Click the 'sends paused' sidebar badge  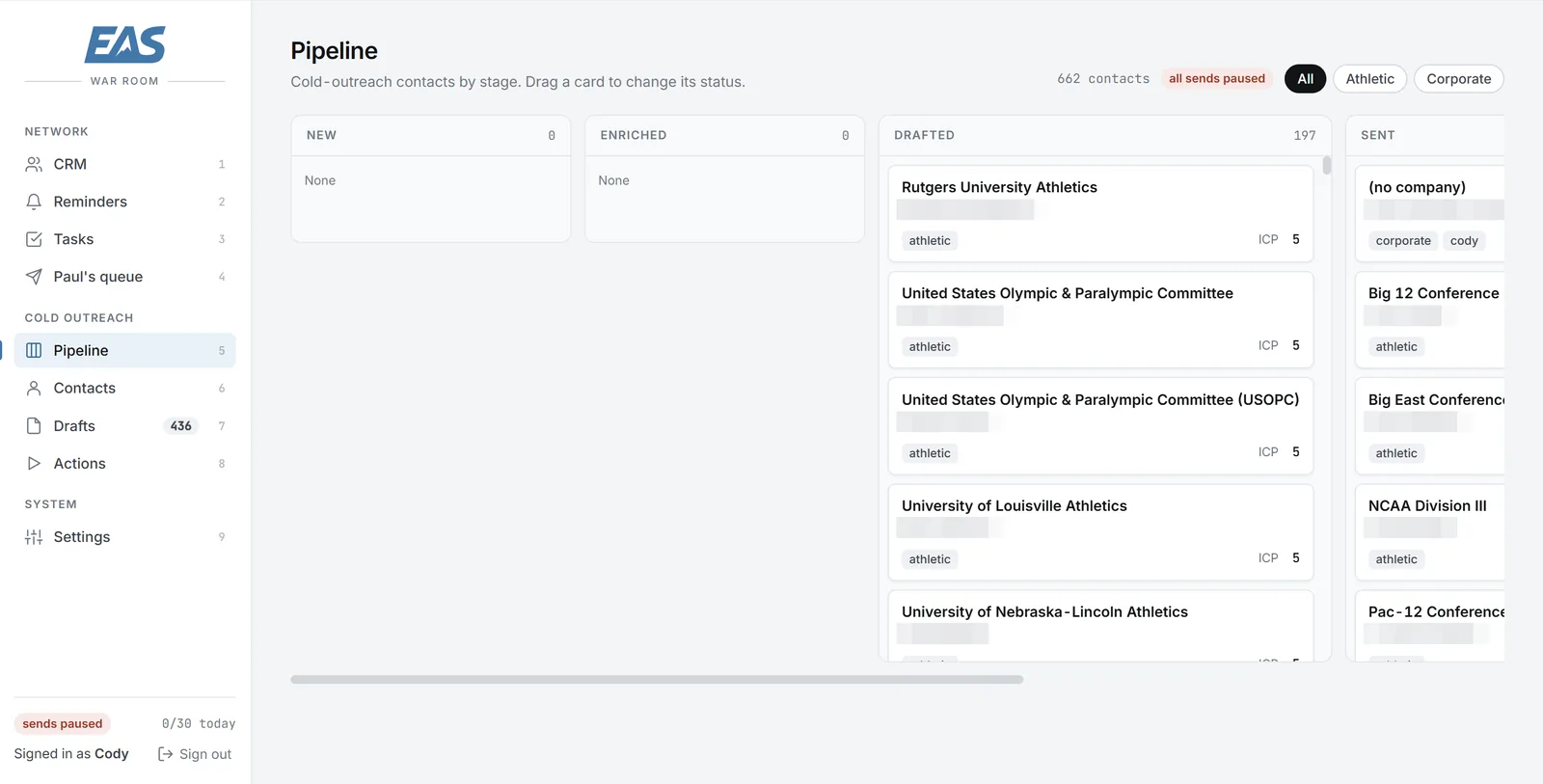(x=63, y=724)
